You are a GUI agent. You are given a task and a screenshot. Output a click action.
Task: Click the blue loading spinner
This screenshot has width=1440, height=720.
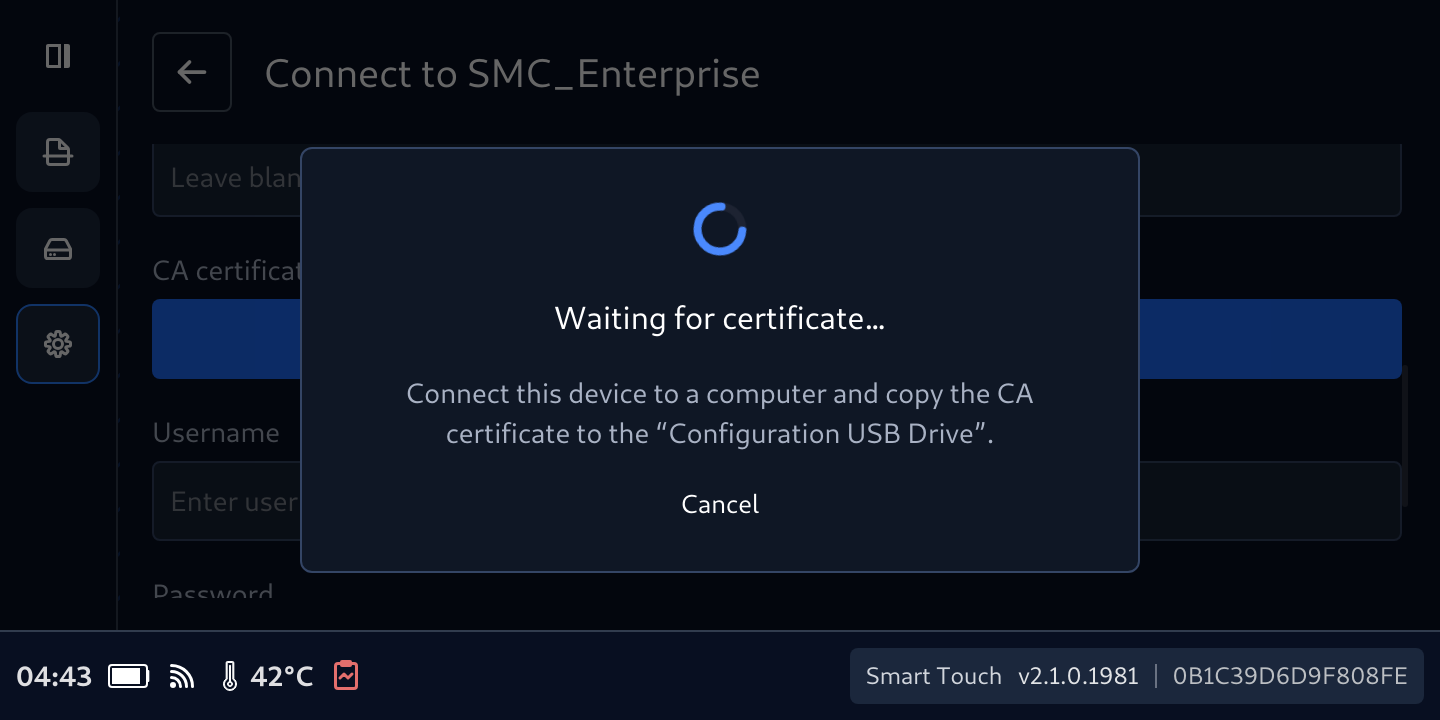coord(720,229)
